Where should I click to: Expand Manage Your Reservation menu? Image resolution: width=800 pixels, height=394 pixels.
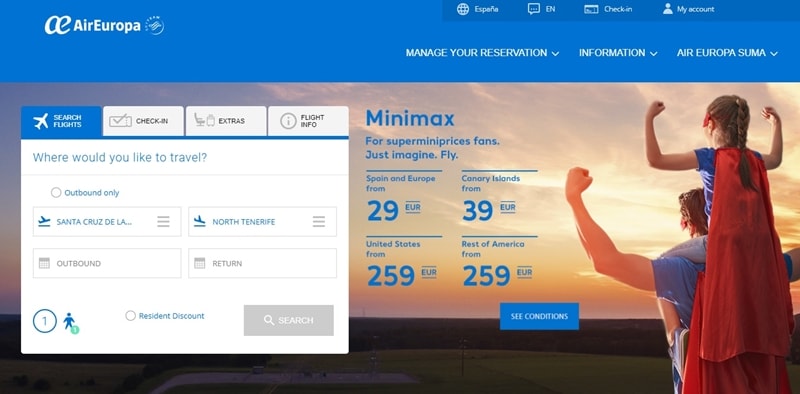(482, 53)
